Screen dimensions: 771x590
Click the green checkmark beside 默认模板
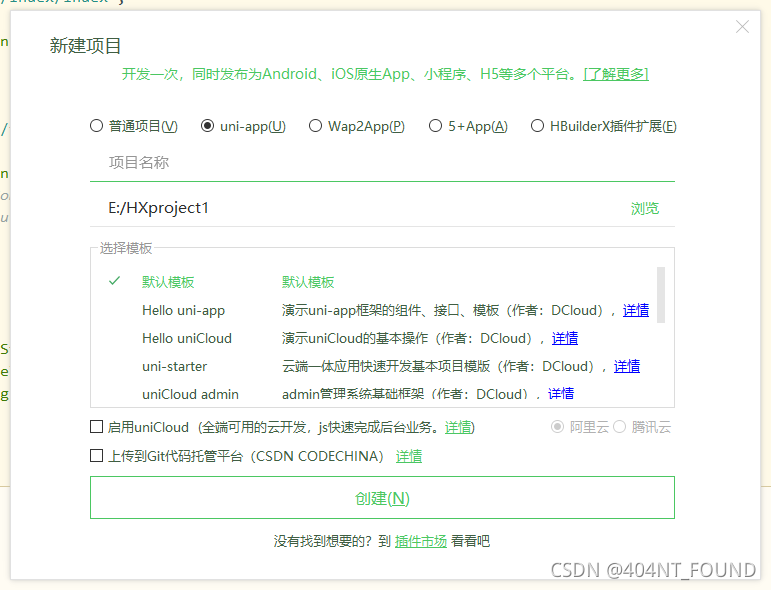[x=115, y=281]
